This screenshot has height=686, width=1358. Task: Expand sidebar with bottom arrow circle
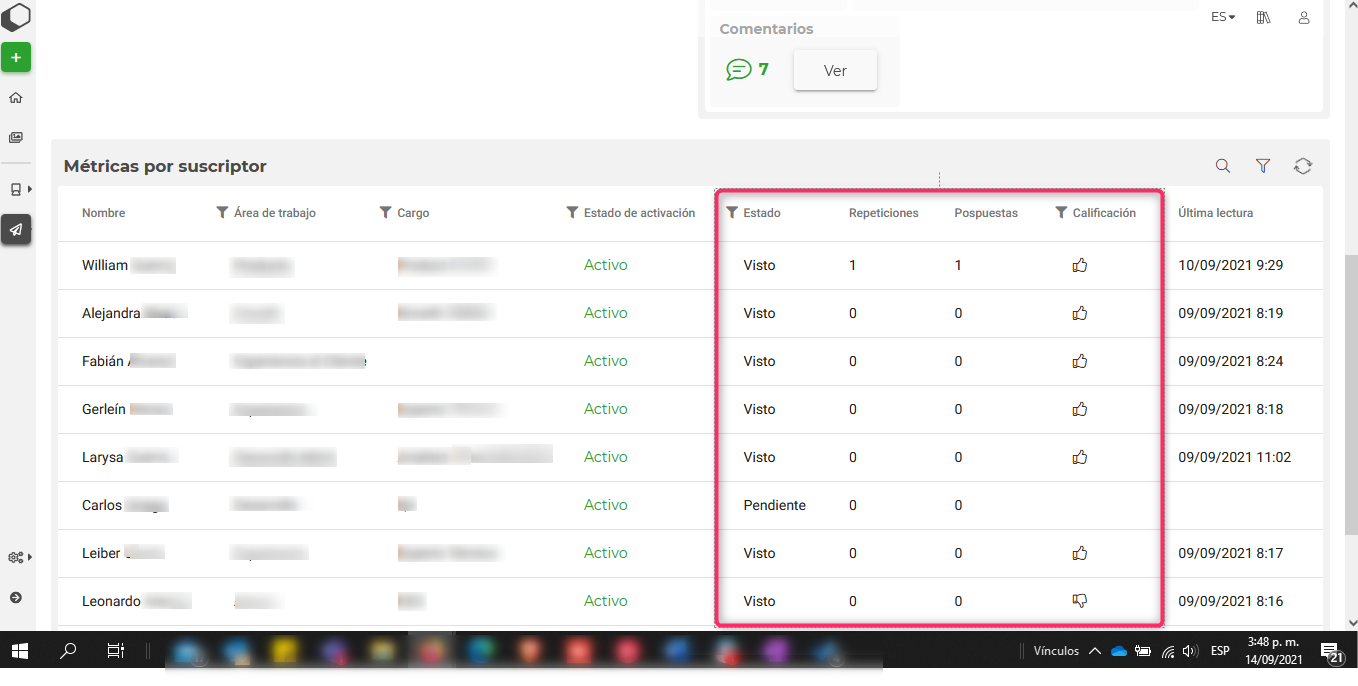click(x=16, y=597)
